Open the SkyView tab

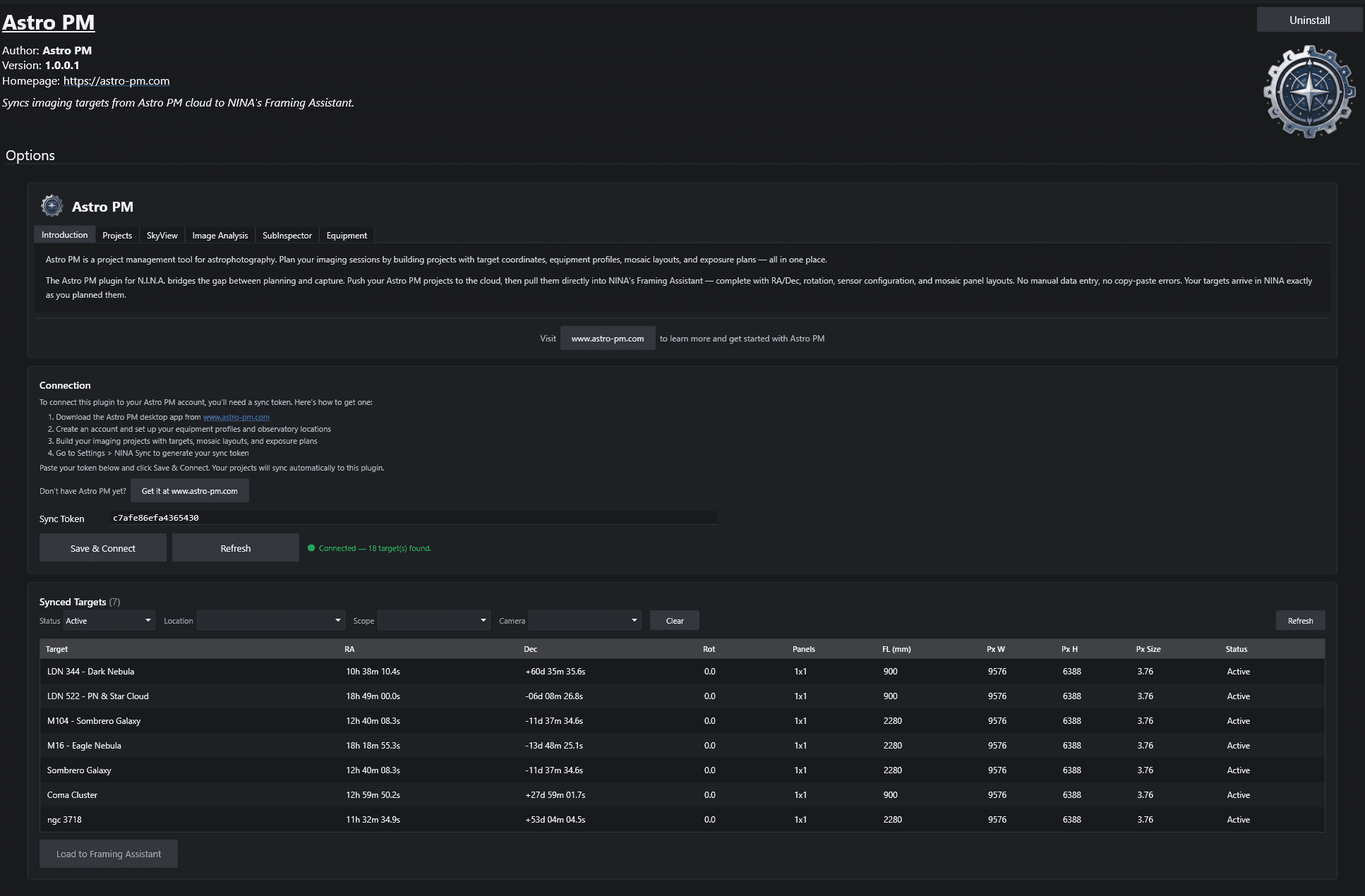(162, 236)
